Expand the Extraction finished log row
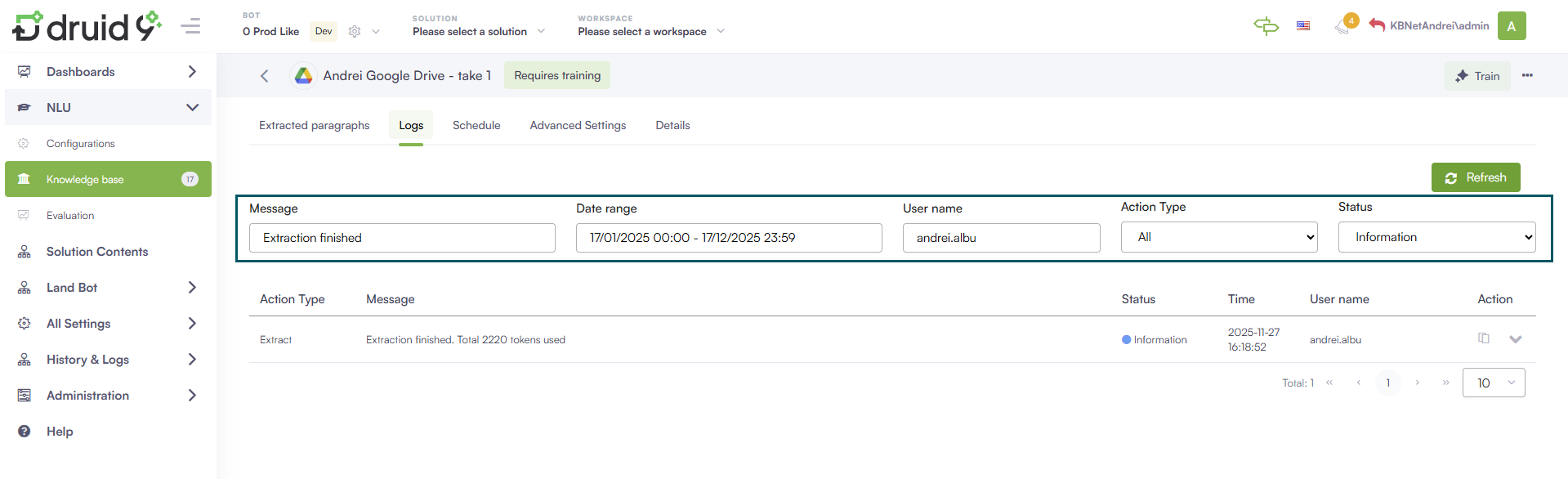 [x=1515, y=339]
